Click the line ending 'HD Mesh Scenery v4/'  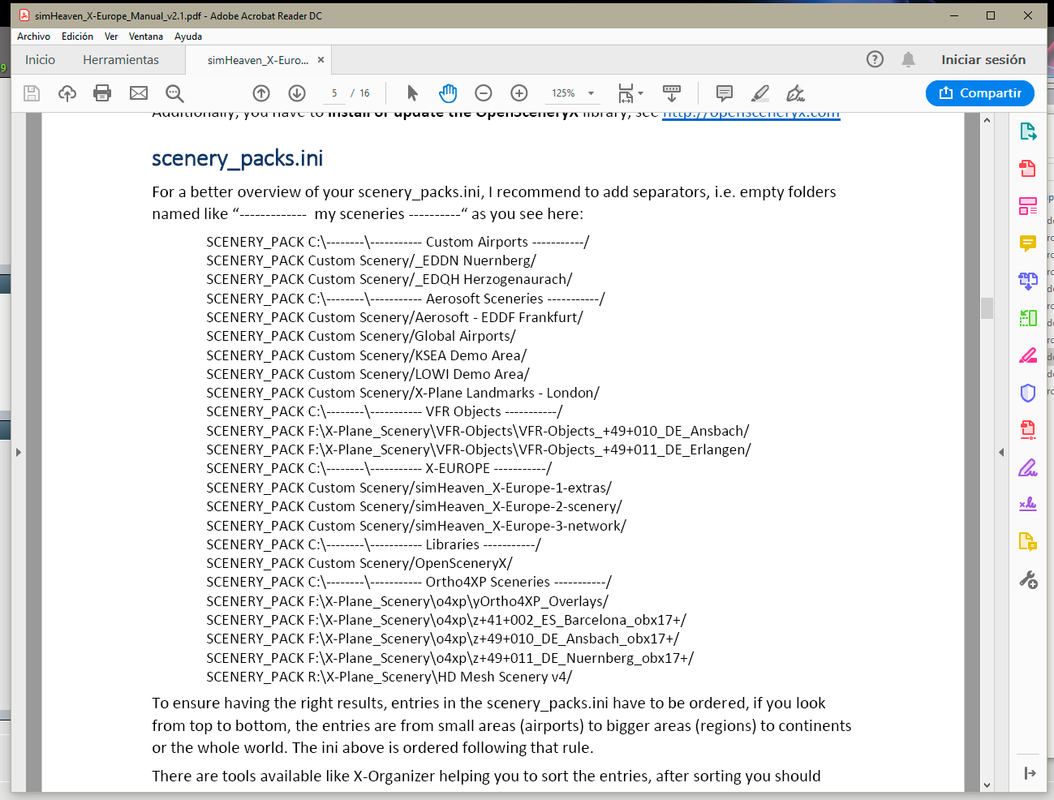[x=389, y=677]
